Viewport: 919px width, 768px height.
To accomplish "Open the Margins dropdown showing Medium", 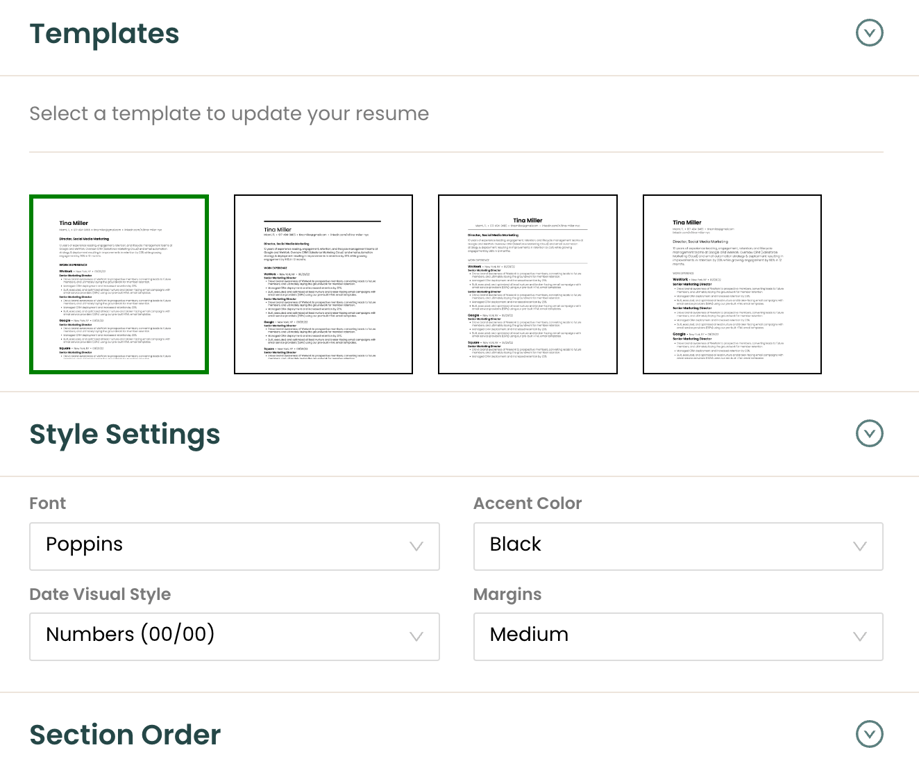I will [x=678, y=637].
